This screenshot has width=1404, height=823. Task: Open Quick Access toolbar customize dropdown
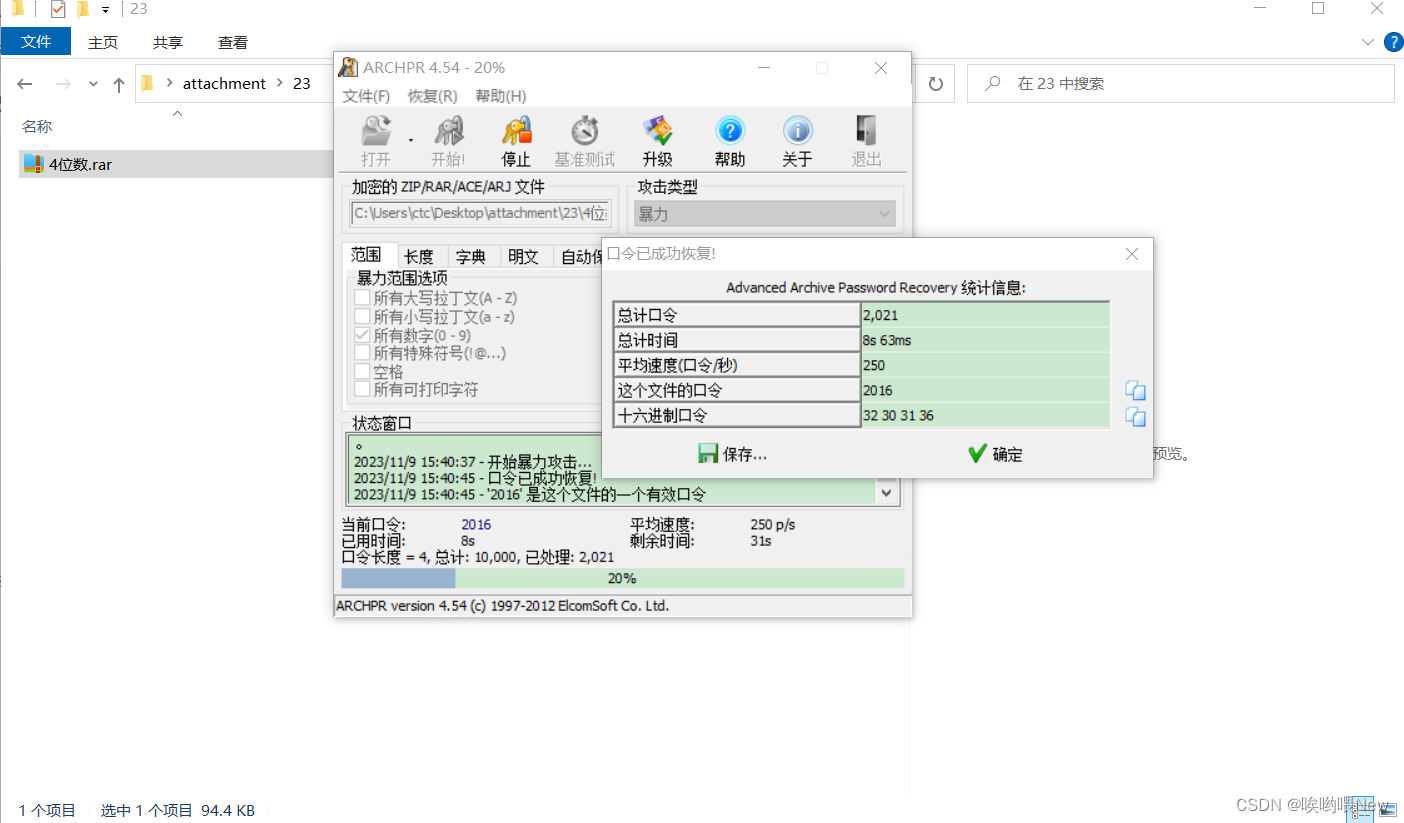coord(105,10)
